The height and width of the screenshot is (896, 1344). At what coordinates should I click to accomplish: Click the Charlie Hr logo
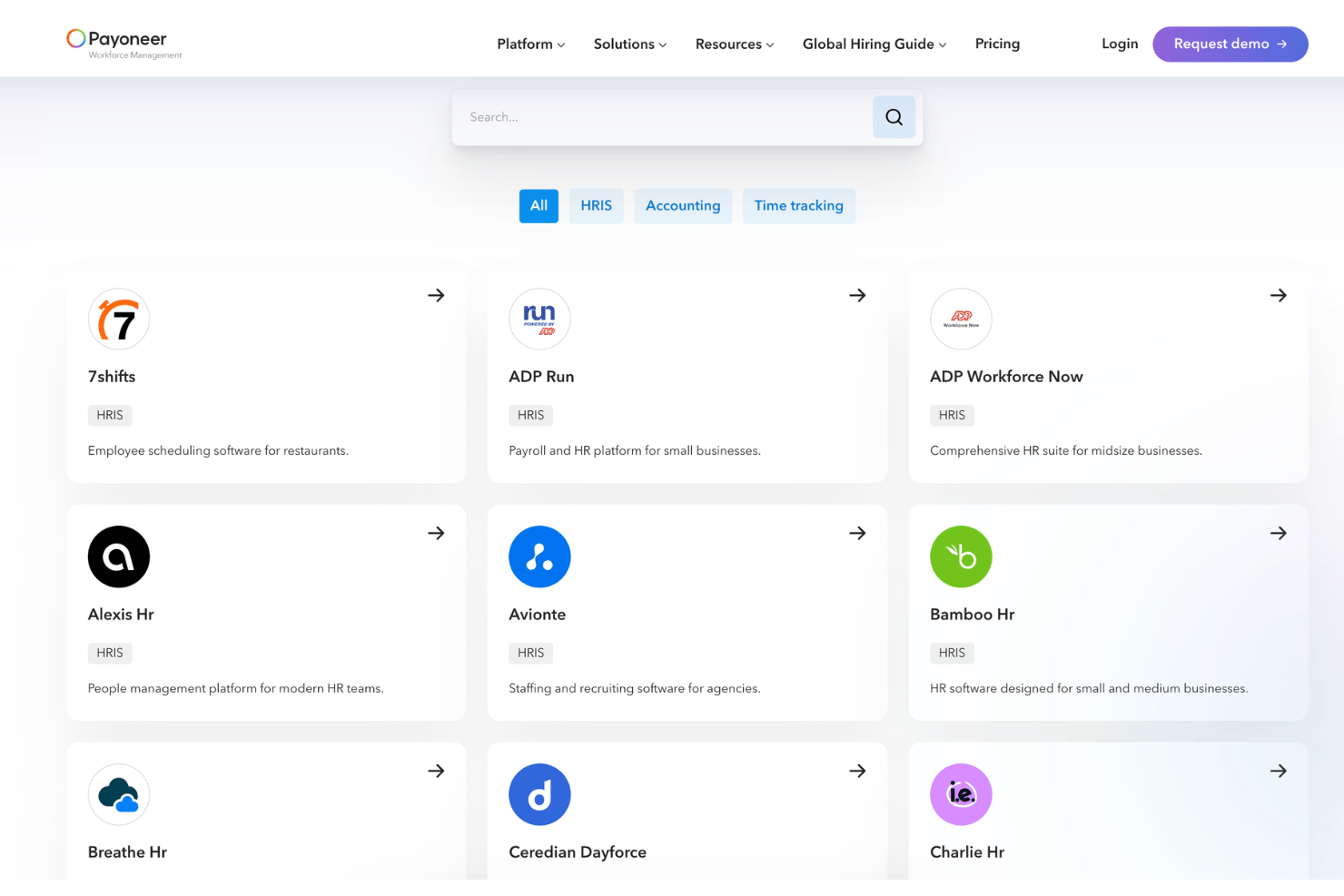pyautogui.click(x=961, y=794)
